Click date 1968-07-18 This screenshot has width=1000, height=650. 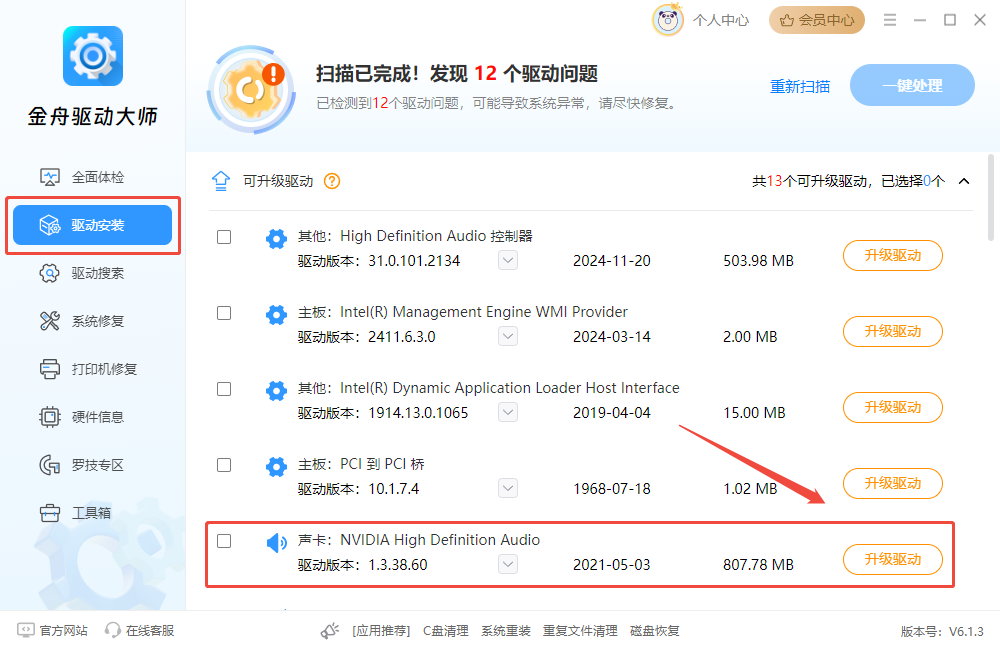pyautogui.click(x=612, y=489)
